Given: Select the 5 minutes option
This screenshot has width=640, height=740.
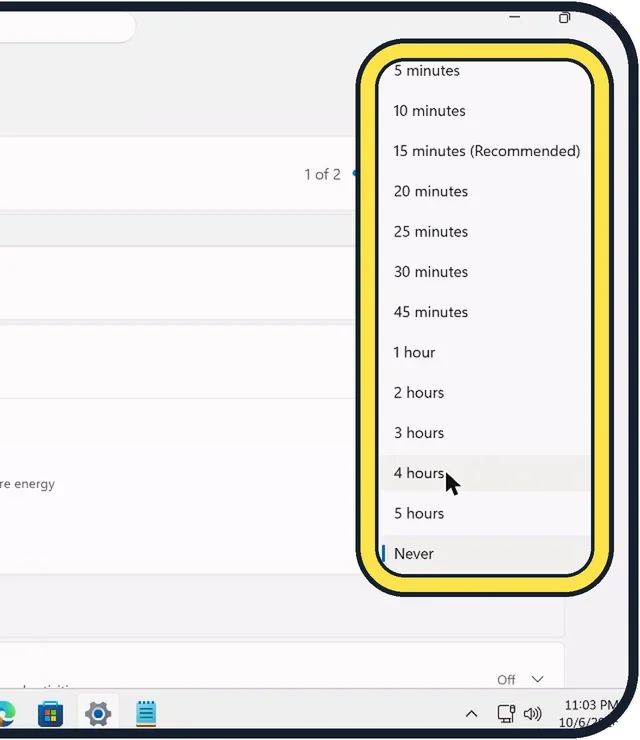Looking at the screenshot, I should point(485,71).
